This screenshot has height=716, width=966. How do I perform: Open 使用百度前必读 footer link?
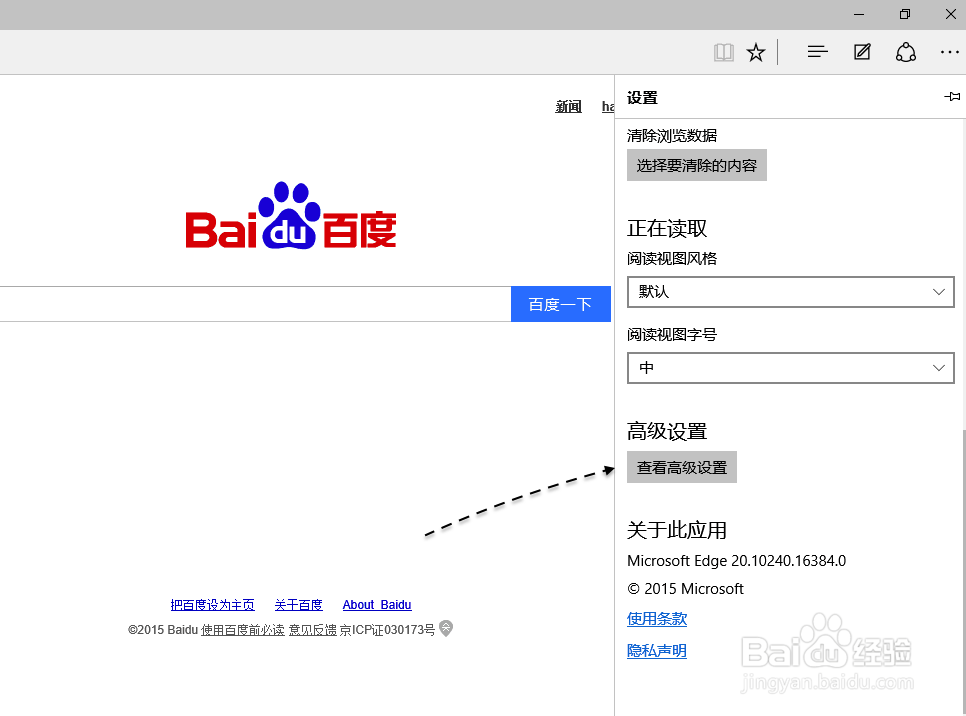coord(243,630)
